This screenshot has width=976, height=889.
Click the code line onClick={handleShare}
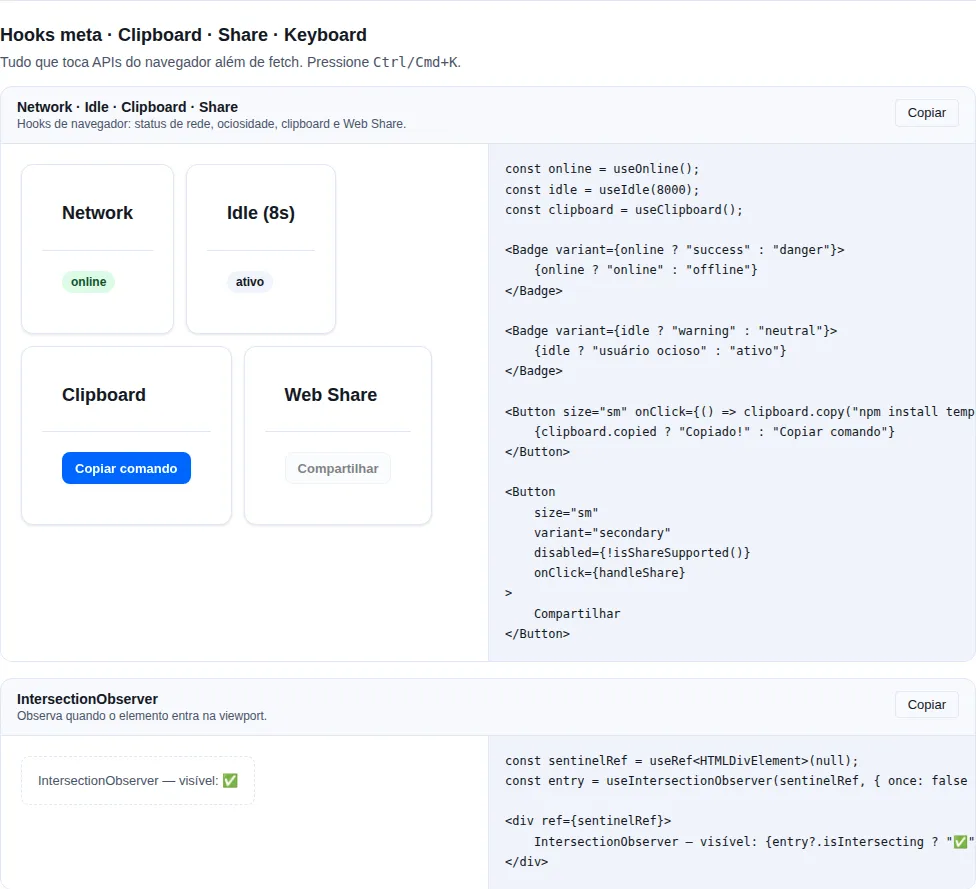click(609, 573)
